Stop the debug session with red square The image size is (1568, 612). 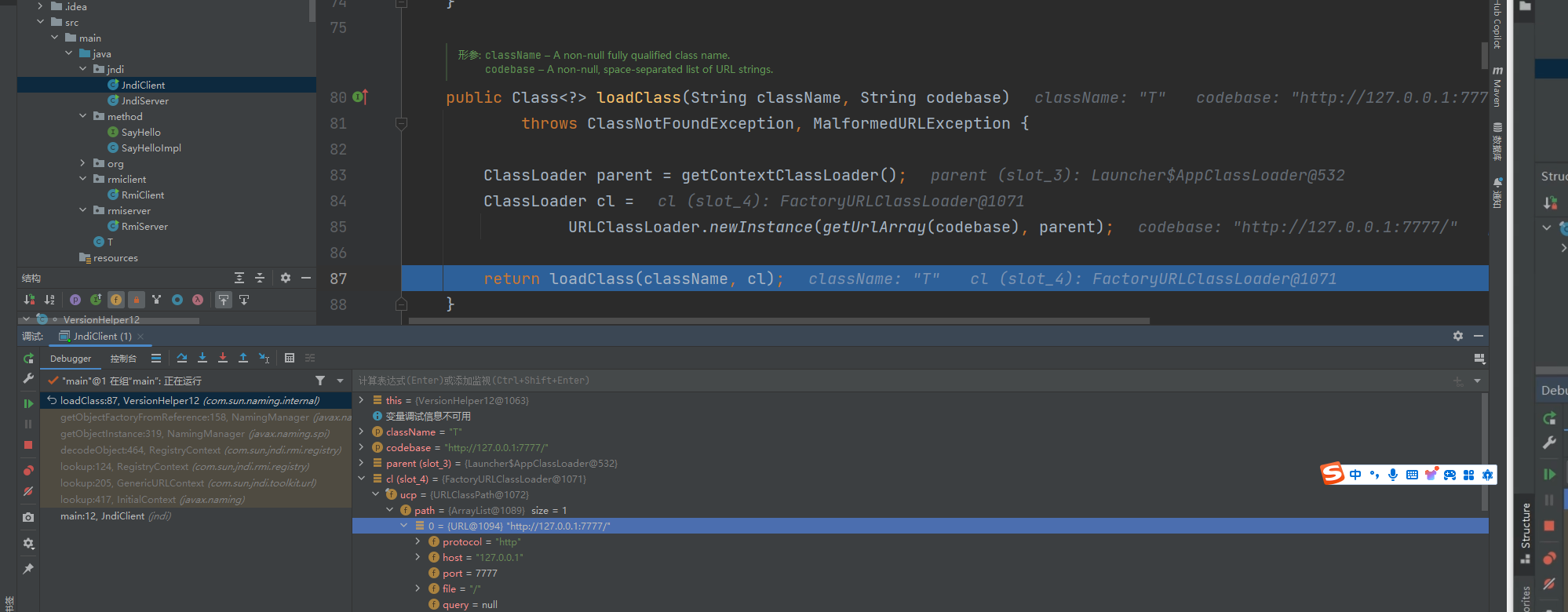[x=28, y=445]
